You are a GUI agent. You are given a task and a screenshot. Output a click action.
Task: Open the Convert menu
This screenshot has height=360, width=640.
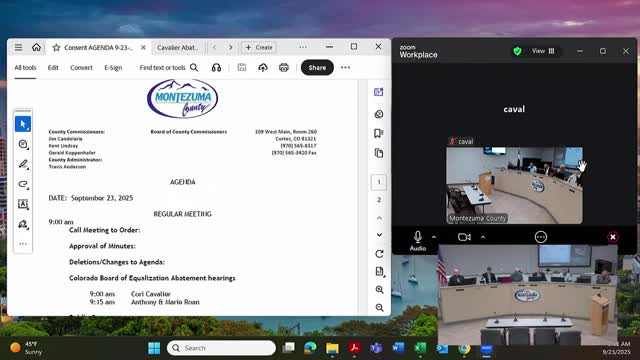[x=81, y=68]
